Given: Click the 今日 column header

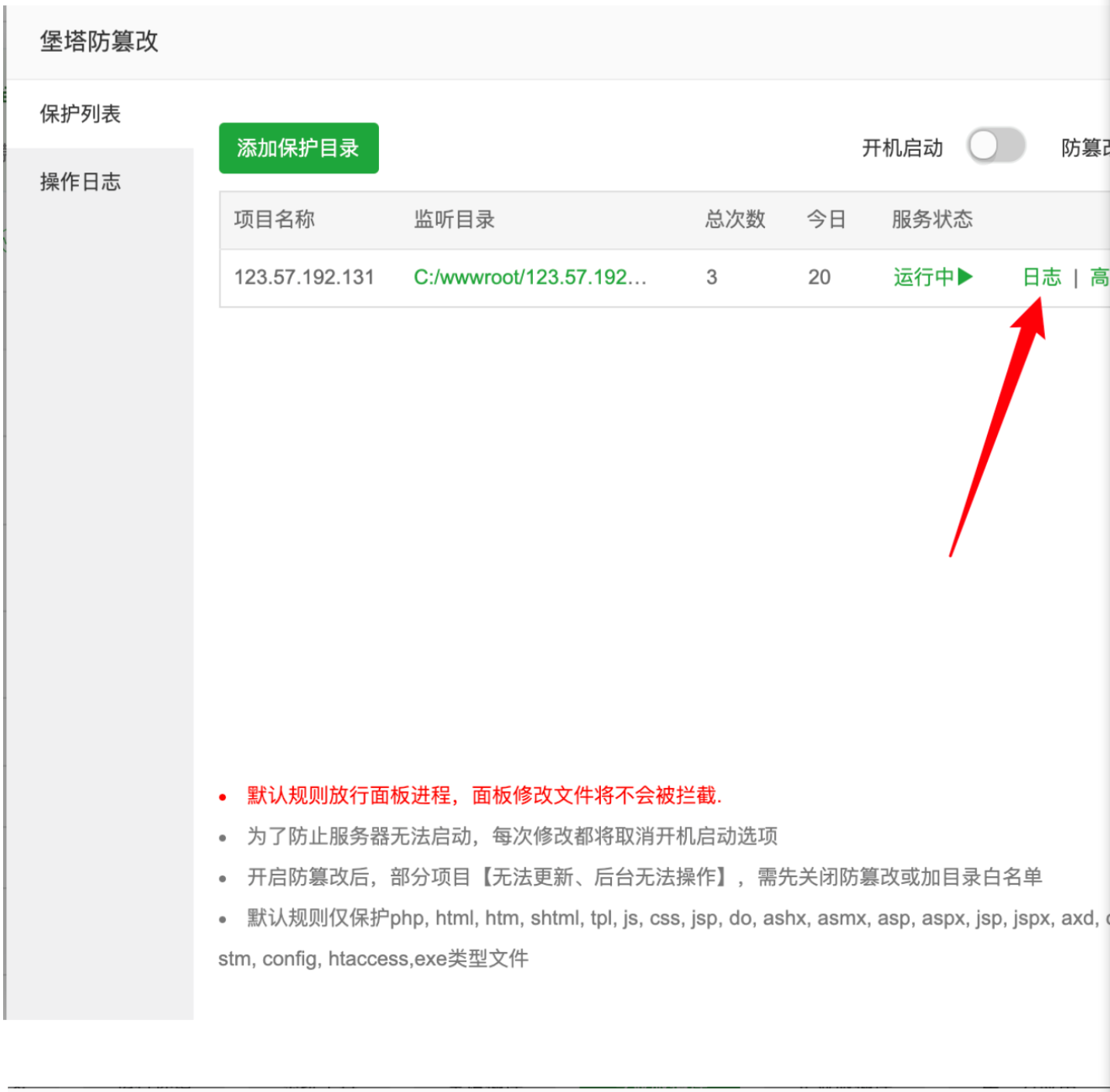Looking at the screenshot, I should (826, 220).
